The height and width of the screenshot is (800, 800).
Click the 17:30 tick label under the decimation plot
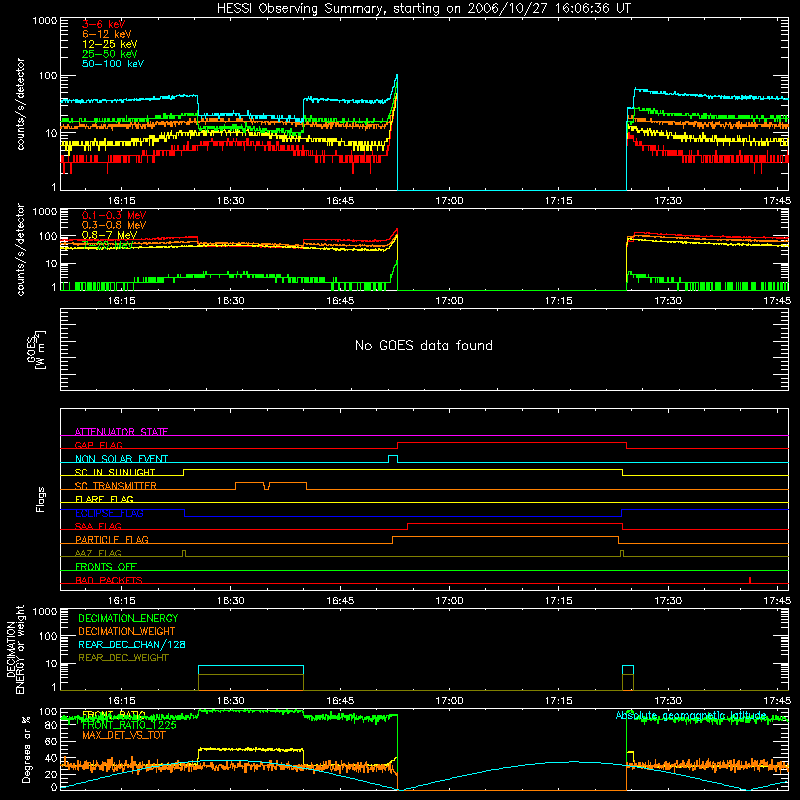coord(668,701)
